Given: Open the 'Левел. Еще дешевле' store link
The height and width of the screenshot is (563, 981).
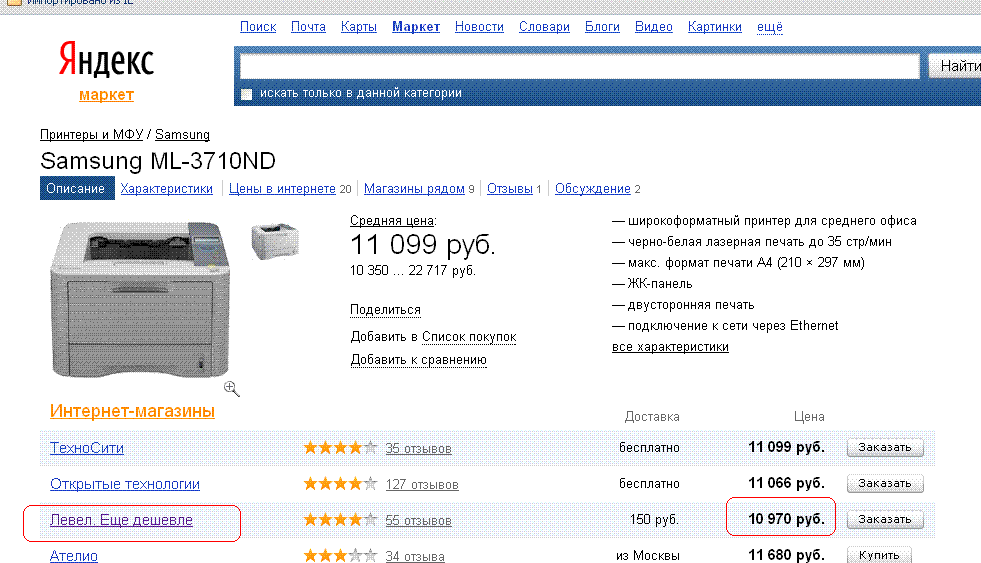Looking at the screenshot, I should coord(121,520).
